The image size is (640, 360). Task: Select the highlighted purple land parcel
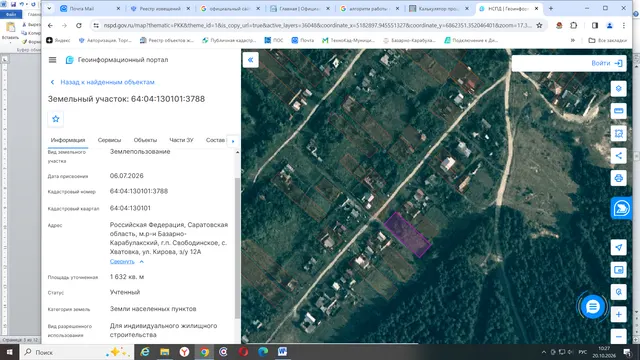tap(407, 235)
